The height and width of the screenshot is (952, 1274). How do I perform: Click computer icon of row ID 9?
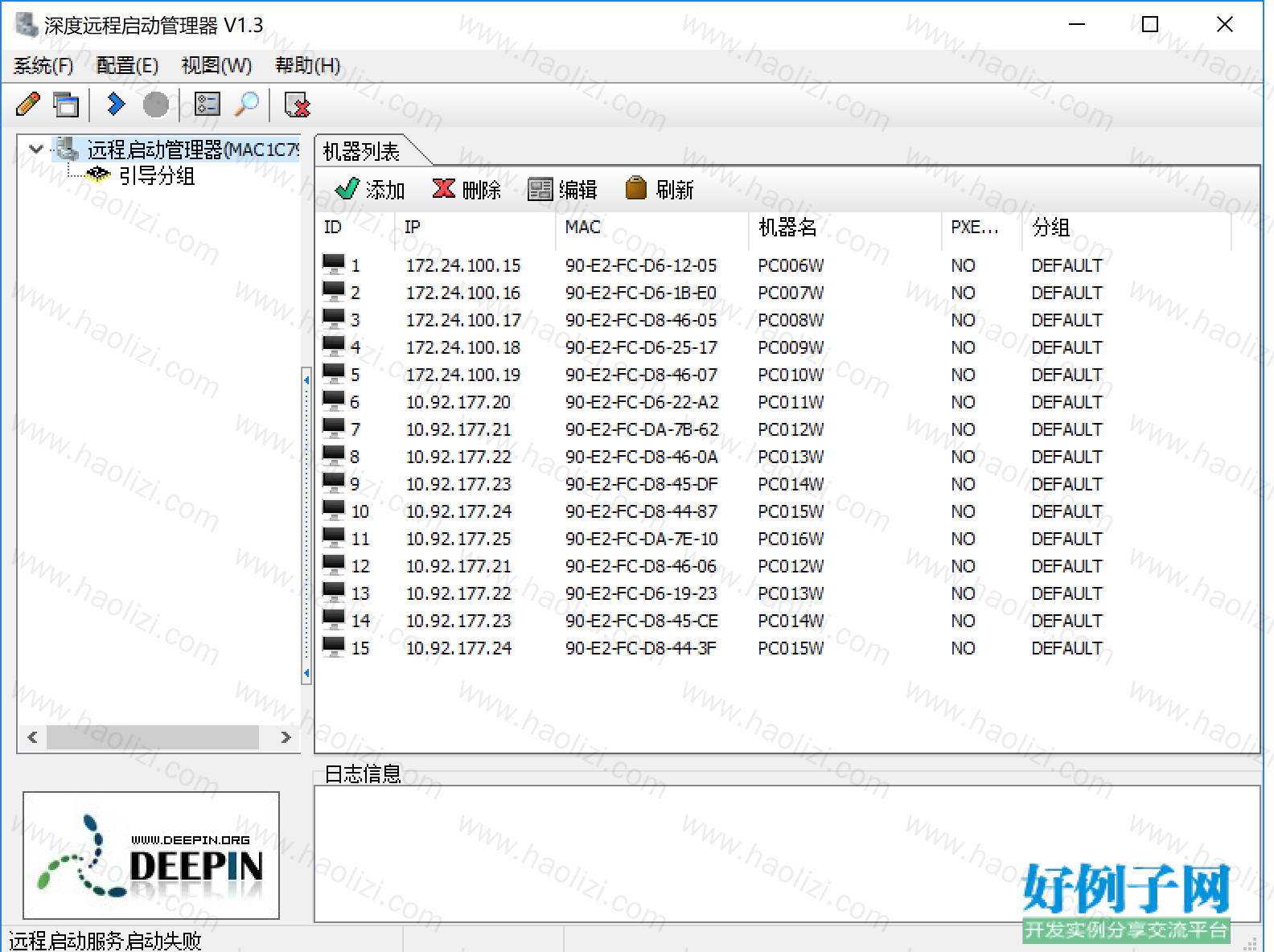(x=334, y=482)
